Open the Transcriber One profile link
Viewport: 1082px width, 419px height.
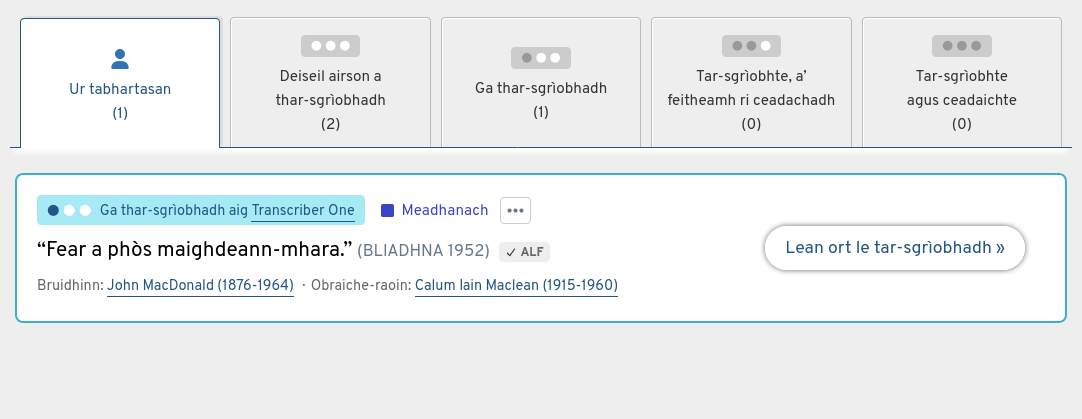click(303, 210)
